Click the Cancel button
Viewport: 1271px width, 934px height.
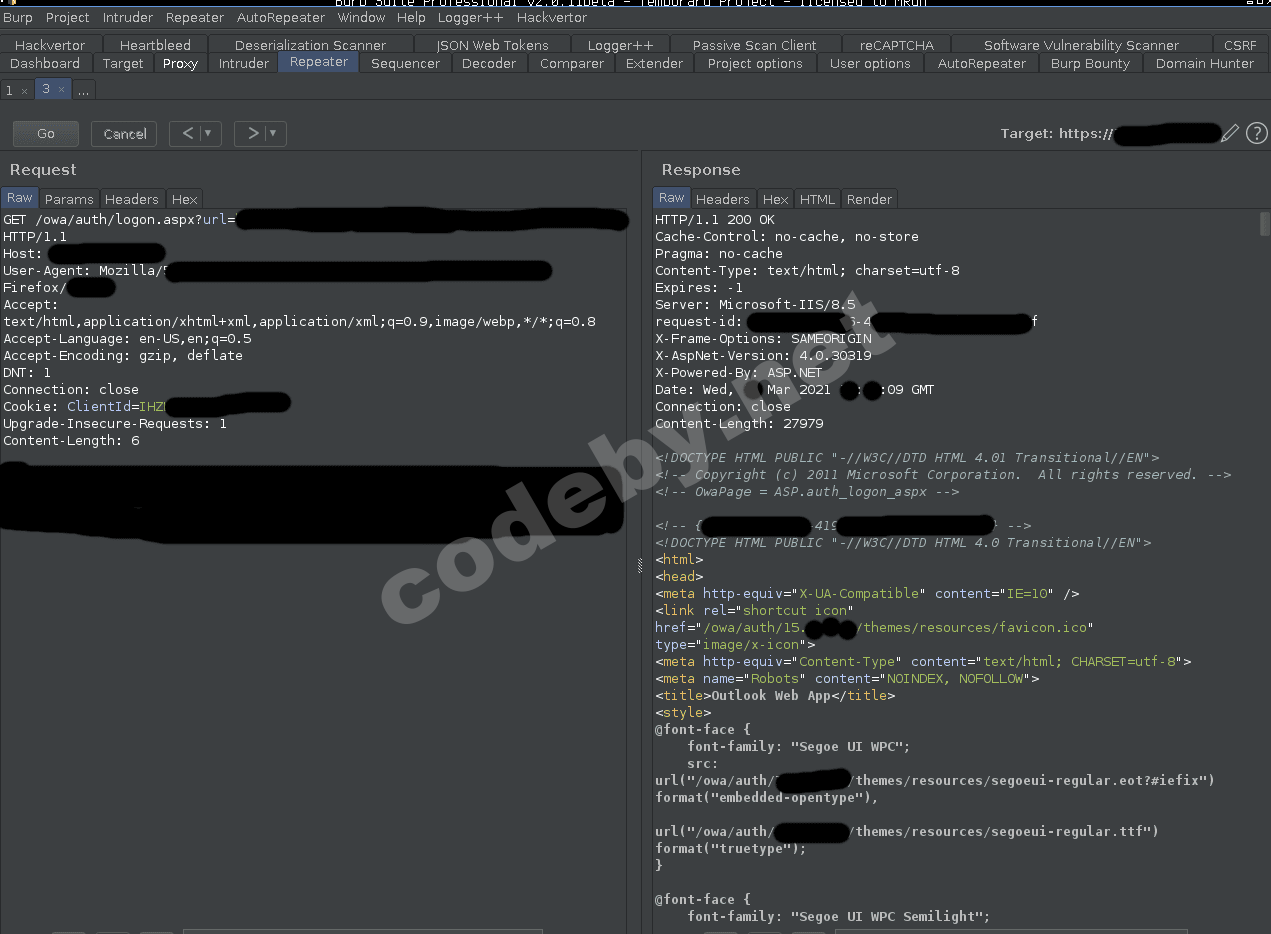(124, 133)
